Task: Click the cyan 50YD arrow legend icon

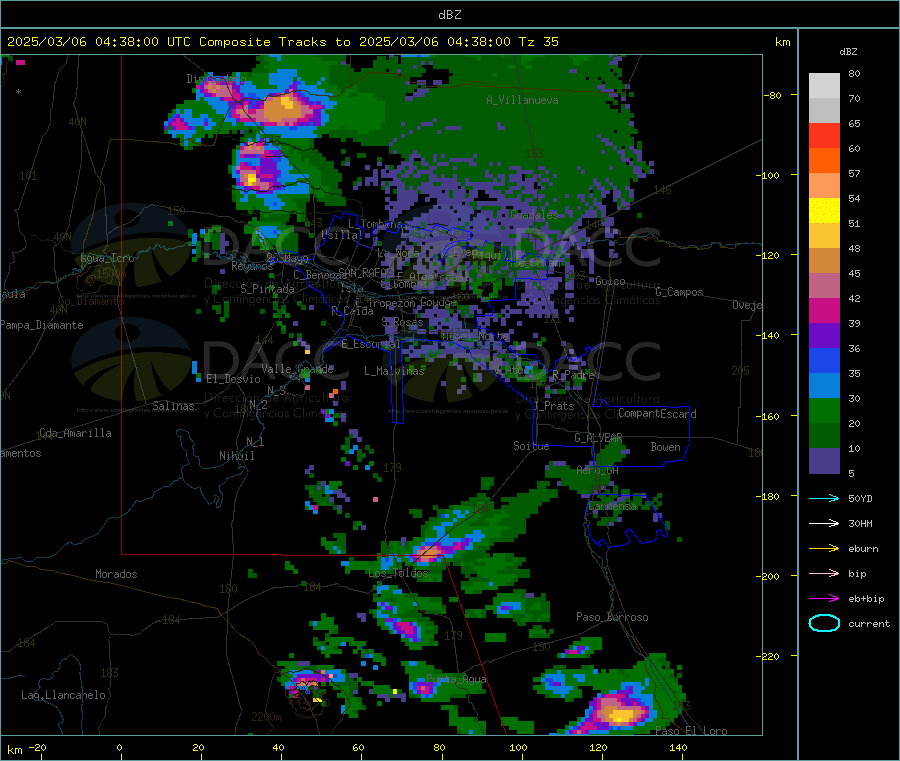Action: pos(824,498)
